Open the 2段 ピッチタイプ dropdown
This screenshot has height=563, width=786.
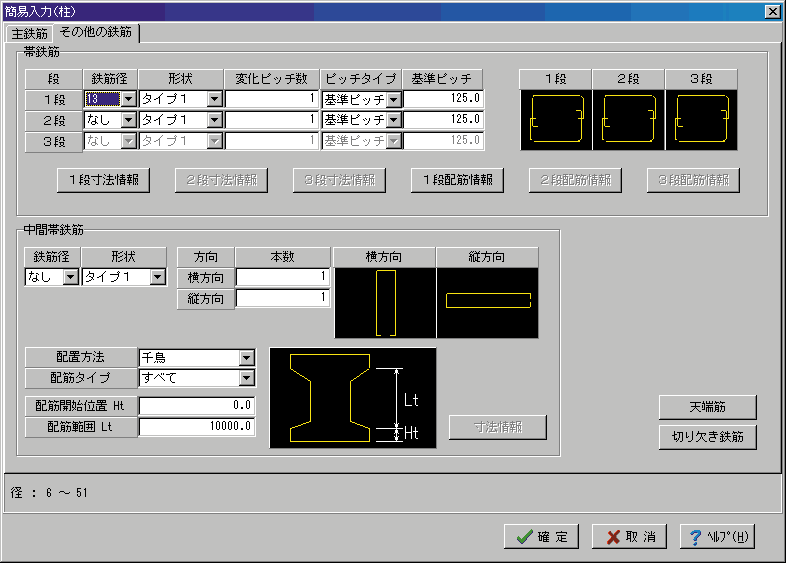pyautogui.click(x=394, y=120)
